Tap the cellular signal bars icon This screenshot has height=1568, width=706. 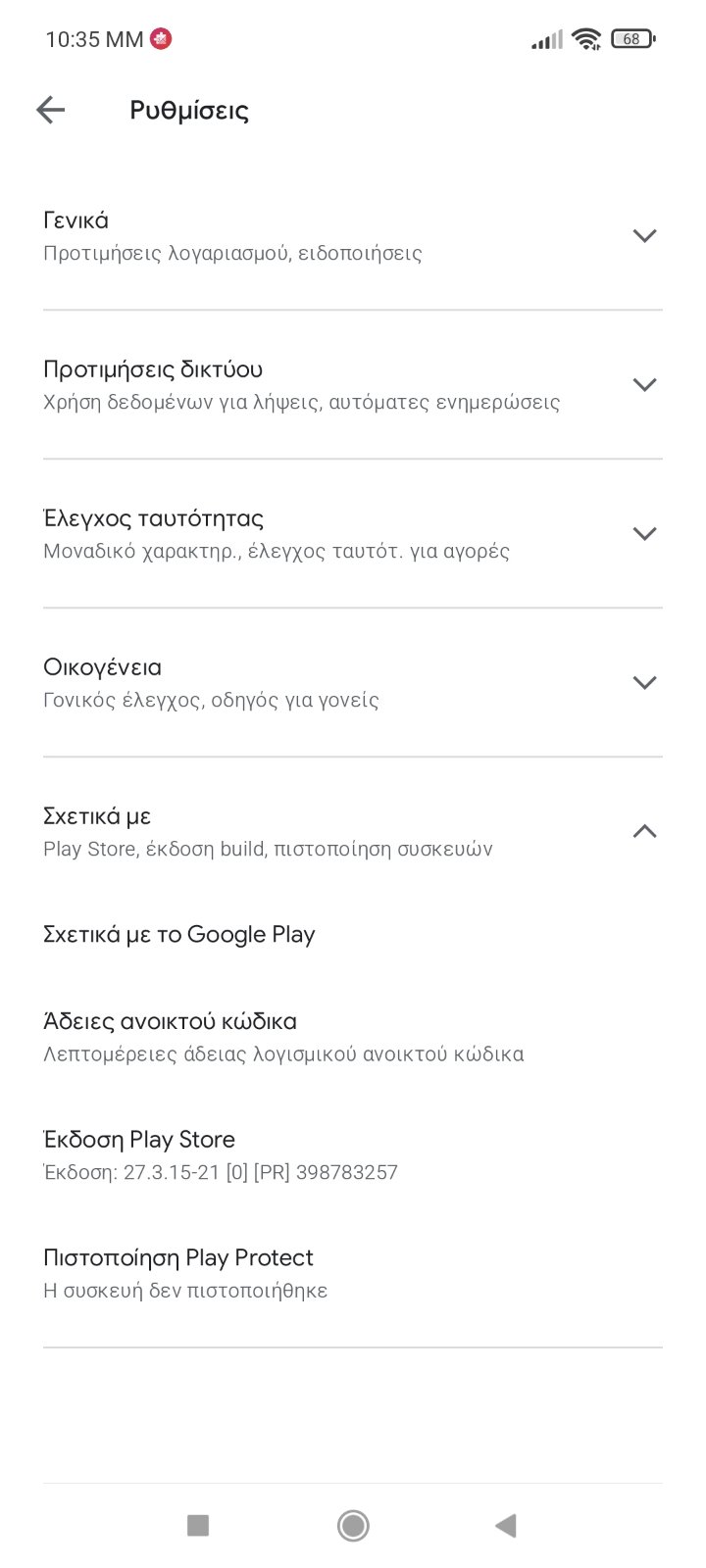(546, 40)
